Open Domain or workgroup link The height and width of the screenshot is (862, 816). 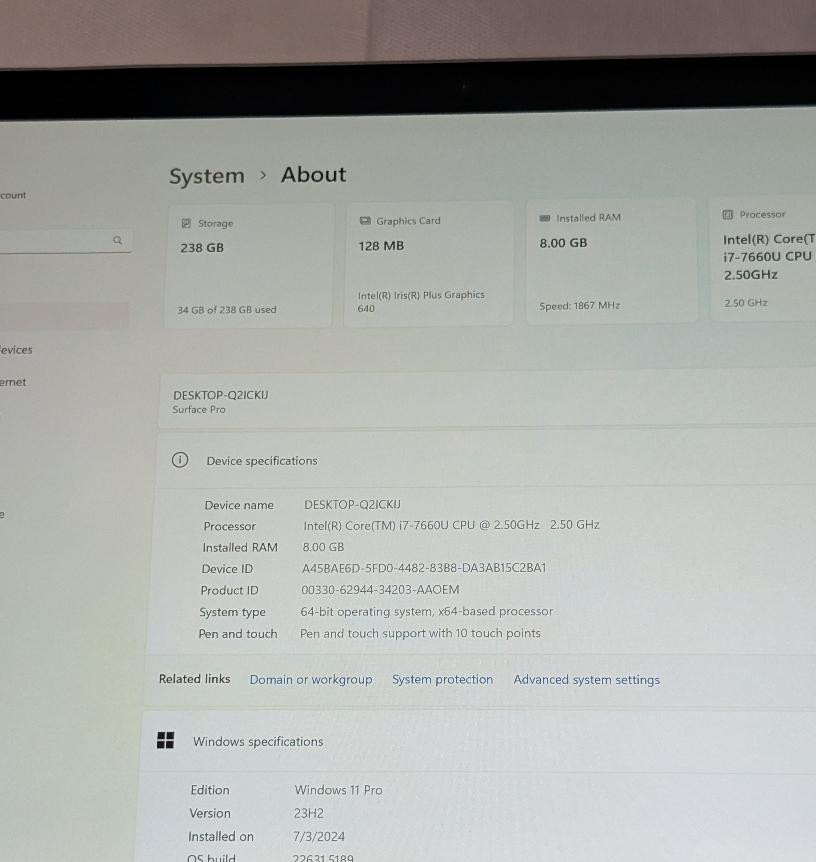[311, 679]
